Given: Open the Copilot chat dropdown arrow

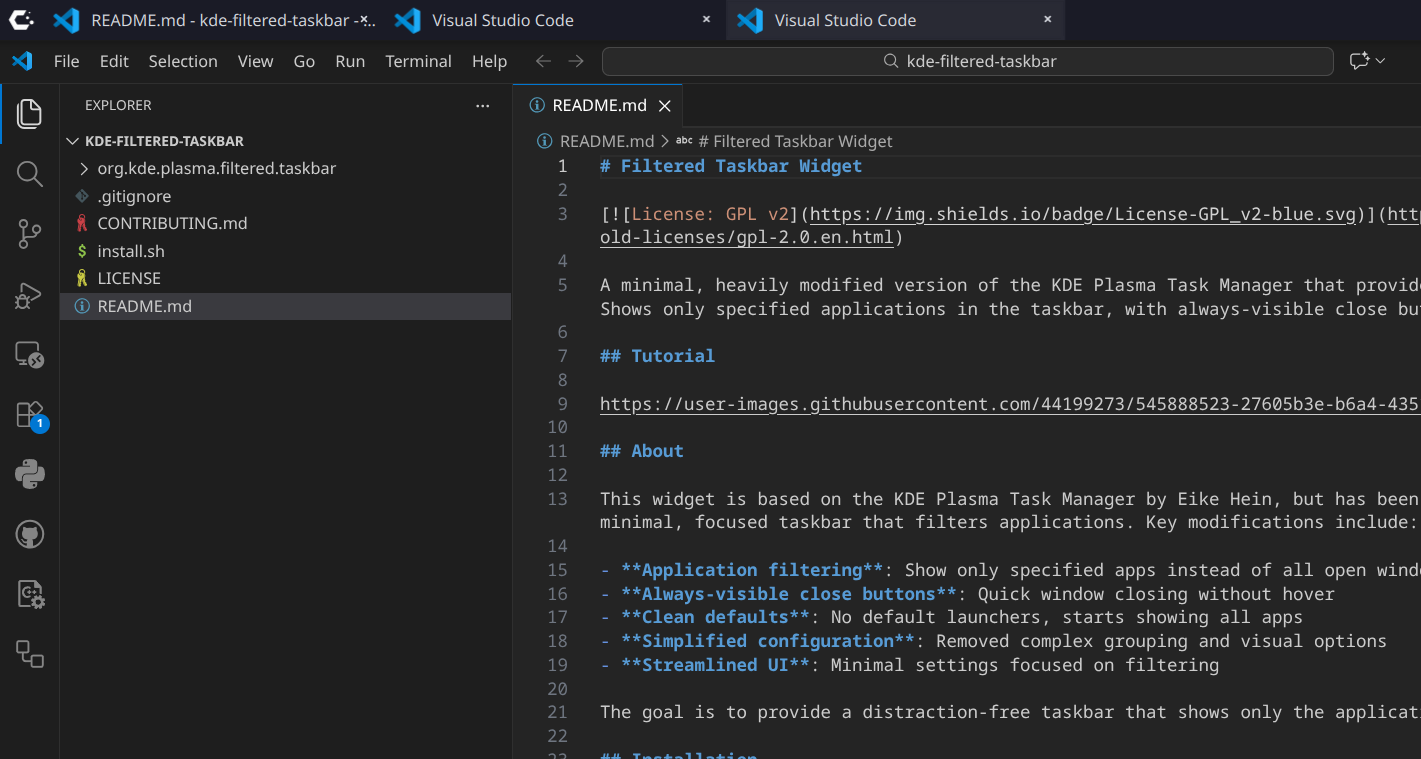Looking at the screenshot, I should 1381,61.
